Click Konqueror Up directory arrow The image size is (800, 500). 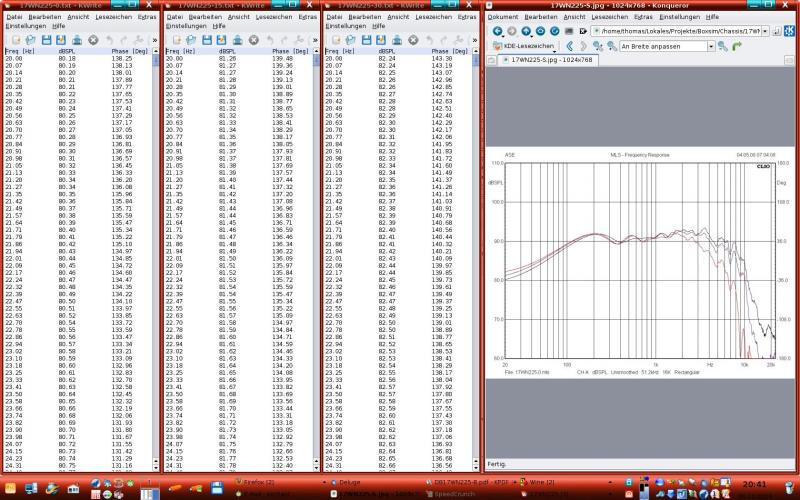pos(526,31)
